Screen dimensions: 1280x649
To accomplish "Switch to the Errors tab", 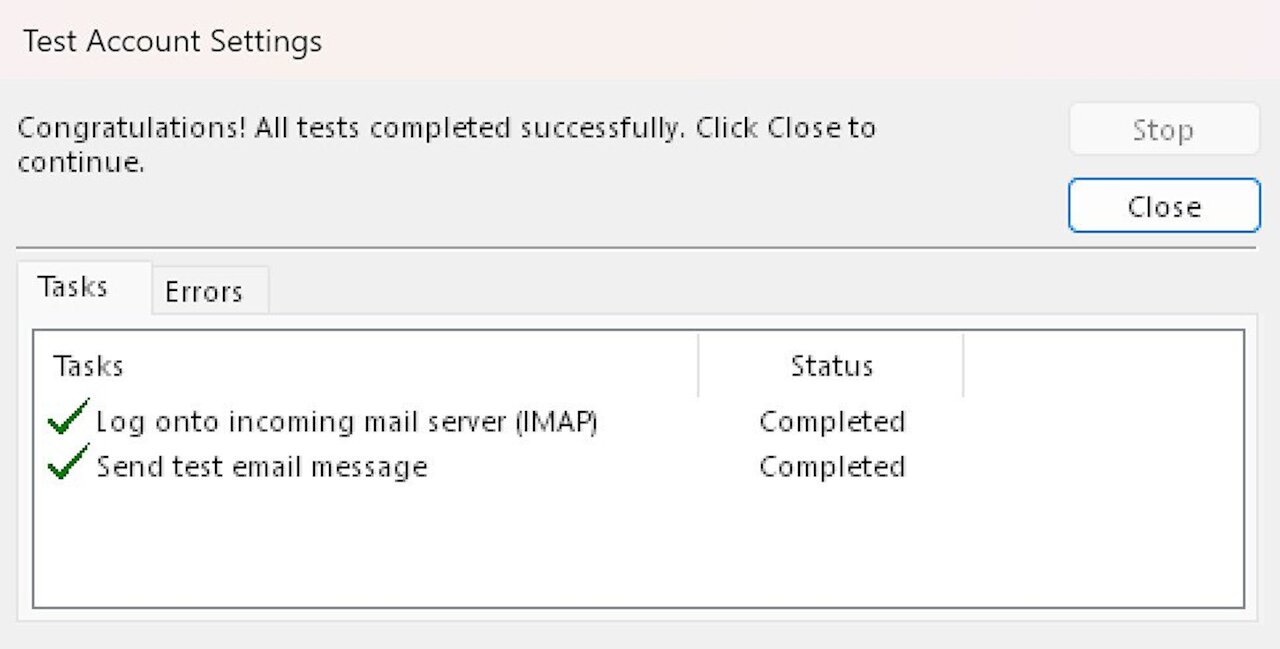I will coord(205,291).
